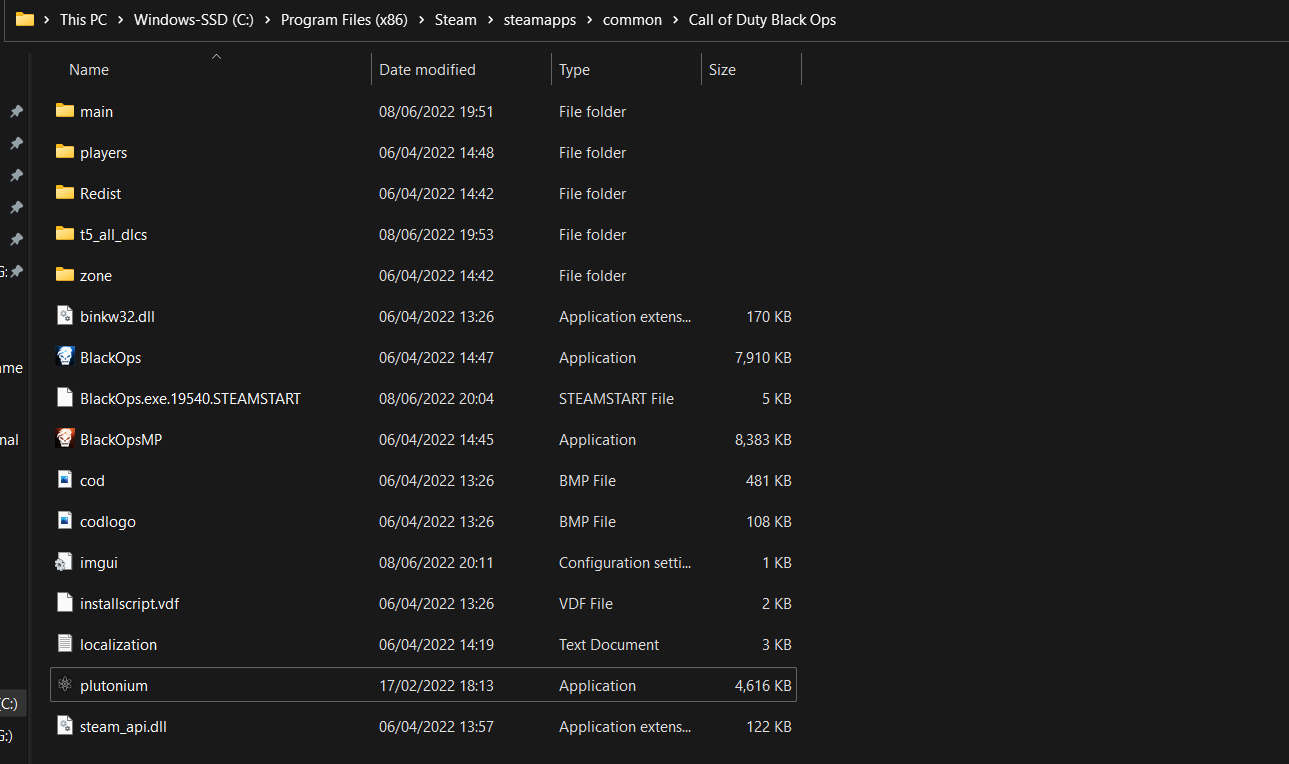Expand the chevron after This PC
1289x764 pixels.
click(120, 20)
